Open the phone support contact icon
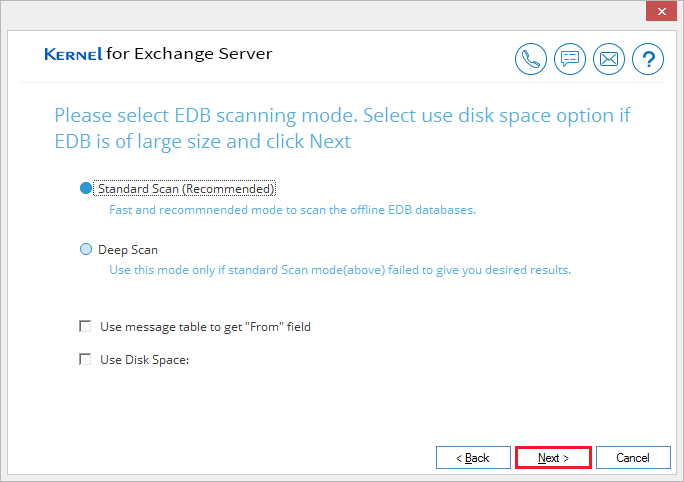This screenshot has height=482, width=684. pos(530,59)
